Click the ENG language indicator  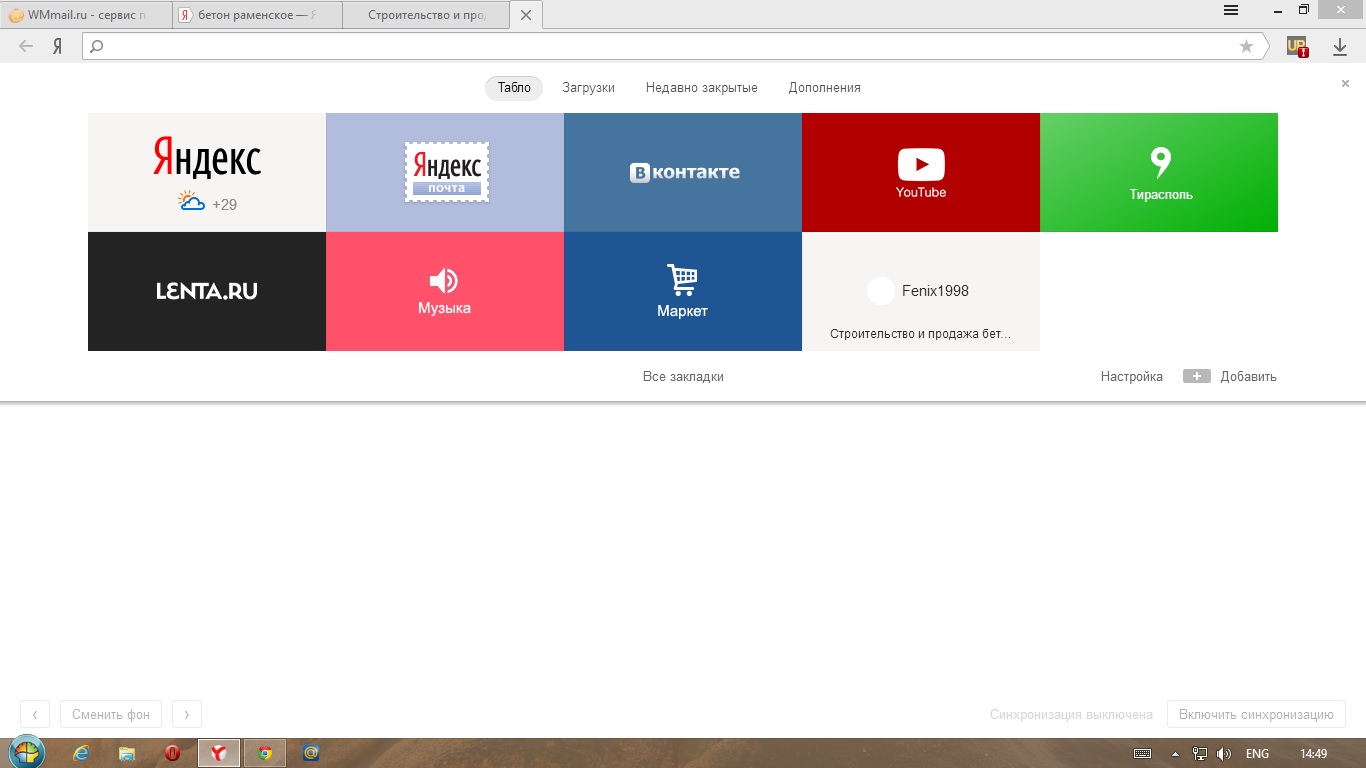point(1257,753)
